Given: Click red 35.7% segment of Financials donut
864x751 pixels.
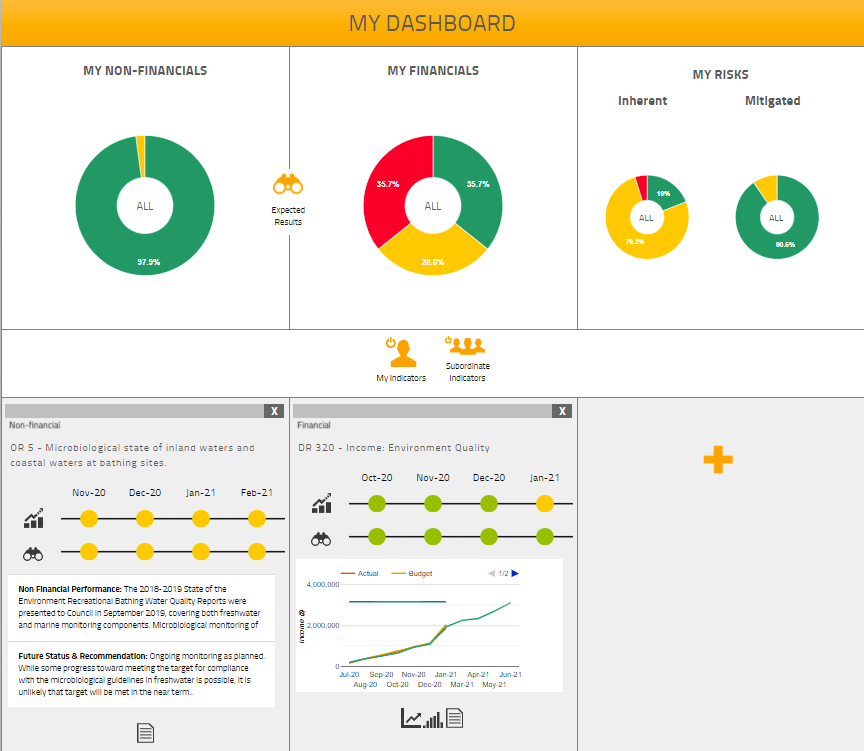Looking at the screenshot, I should [388, 185].
